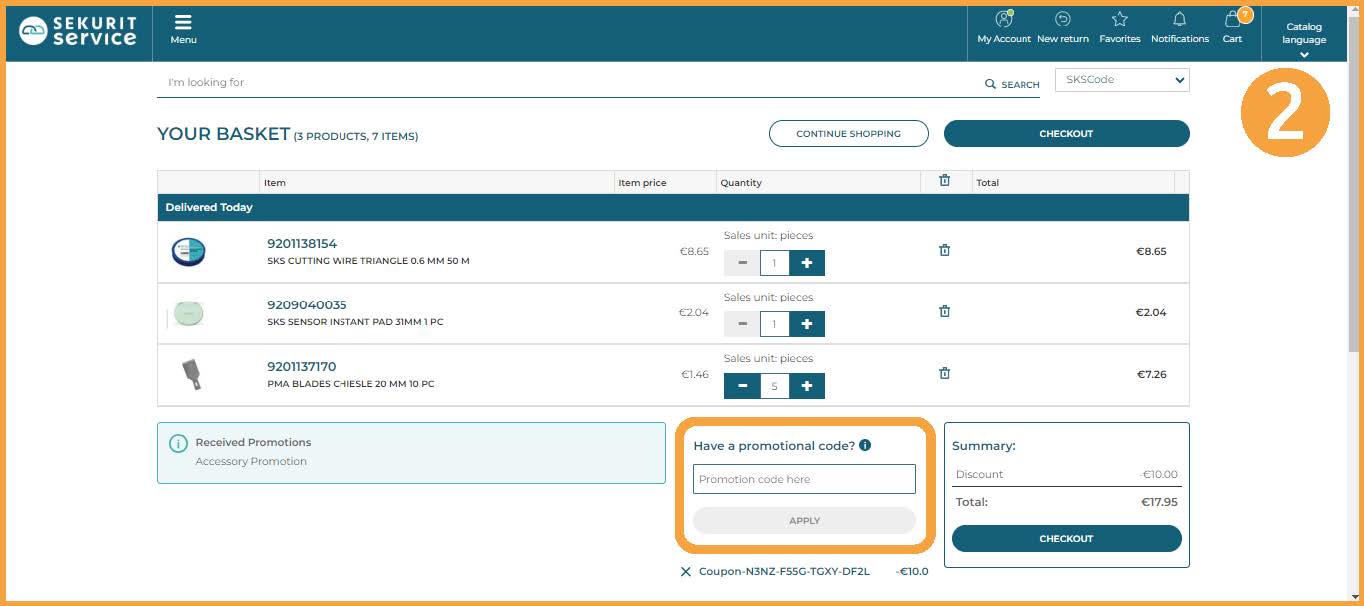Open product 9201138154 link
This screenshot has width=1364, height=606.
point(302,243)
